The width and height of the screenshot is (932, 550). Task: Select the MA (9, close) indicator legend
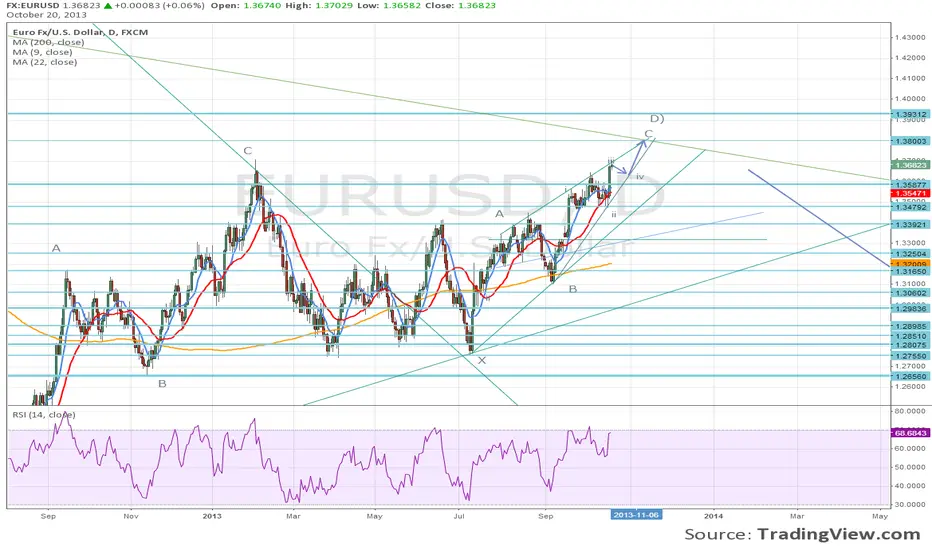tap(42, 52)
